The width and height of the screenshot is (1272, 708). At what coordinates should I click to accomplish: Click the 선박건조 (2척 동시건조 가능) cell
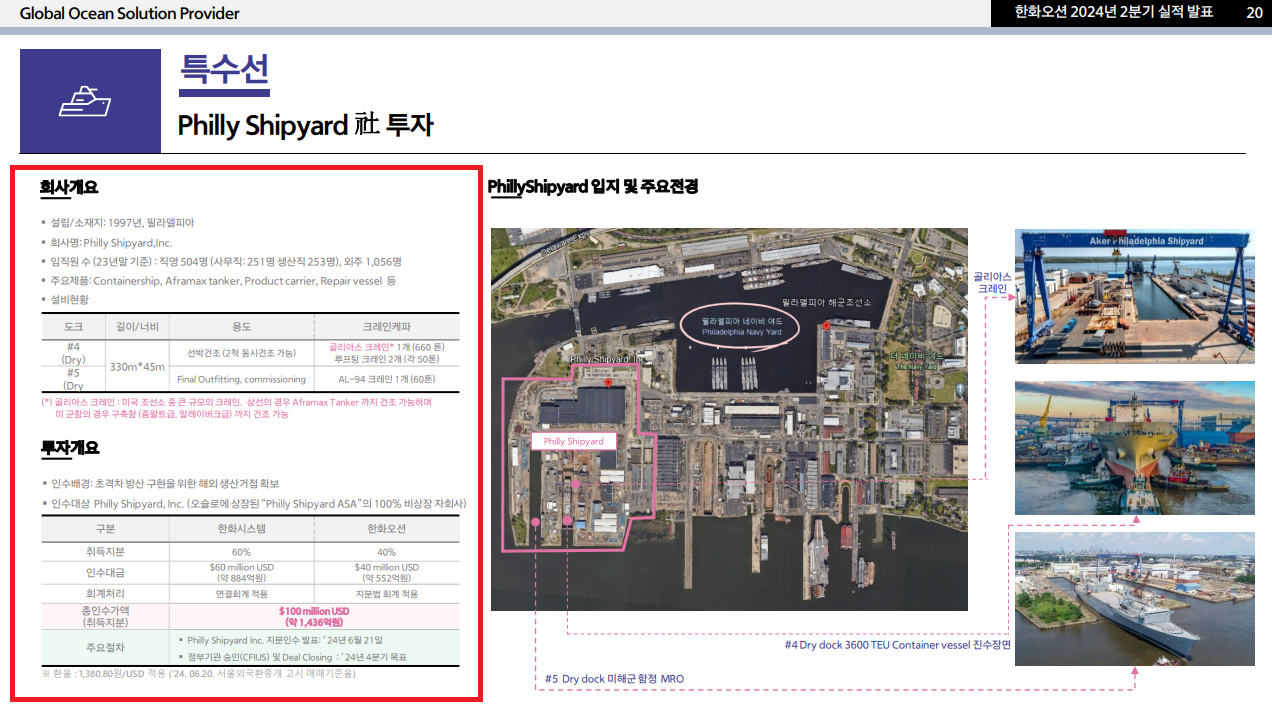coord(242,352)
